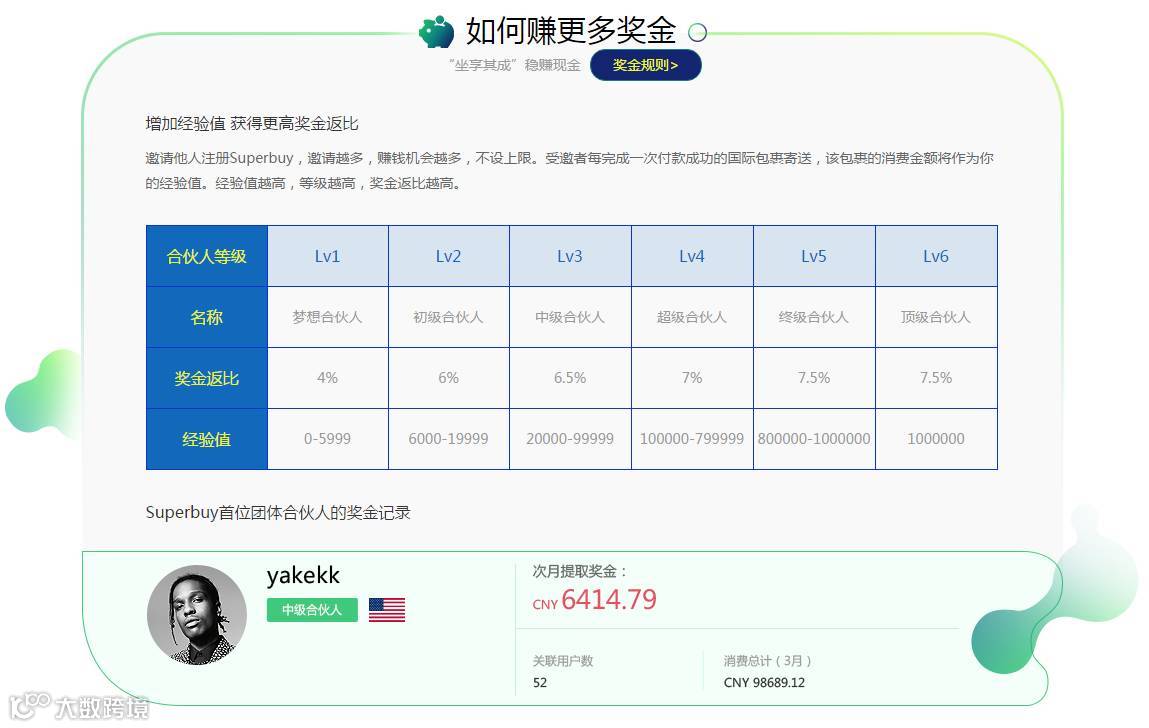Click the 中级合伙人 table cell under Lv3
This screenshot has height=728, width=1149.
pos(570,317)
